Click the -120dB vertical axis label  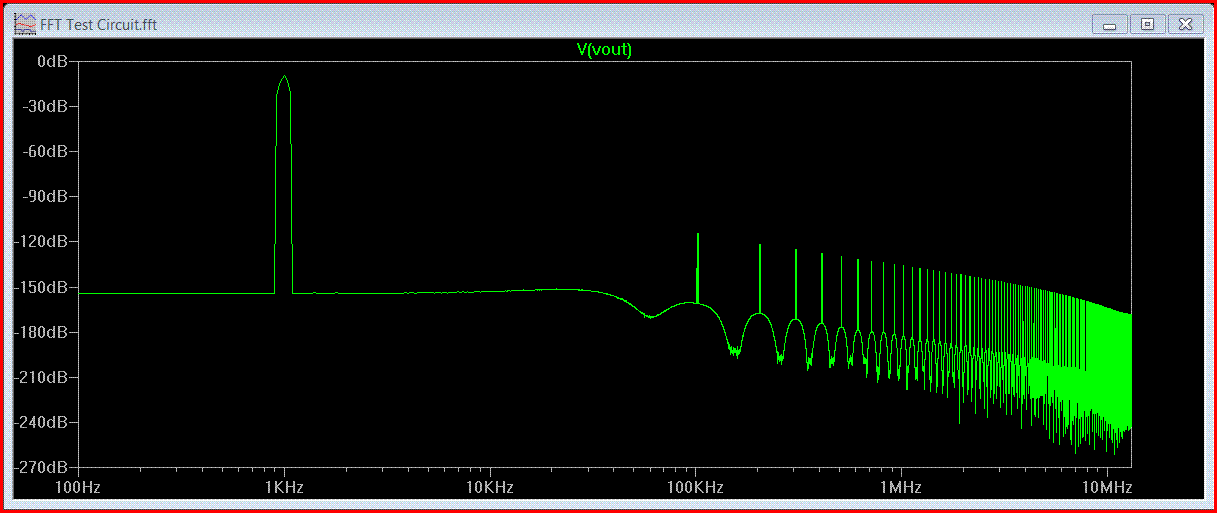[43, 242]
